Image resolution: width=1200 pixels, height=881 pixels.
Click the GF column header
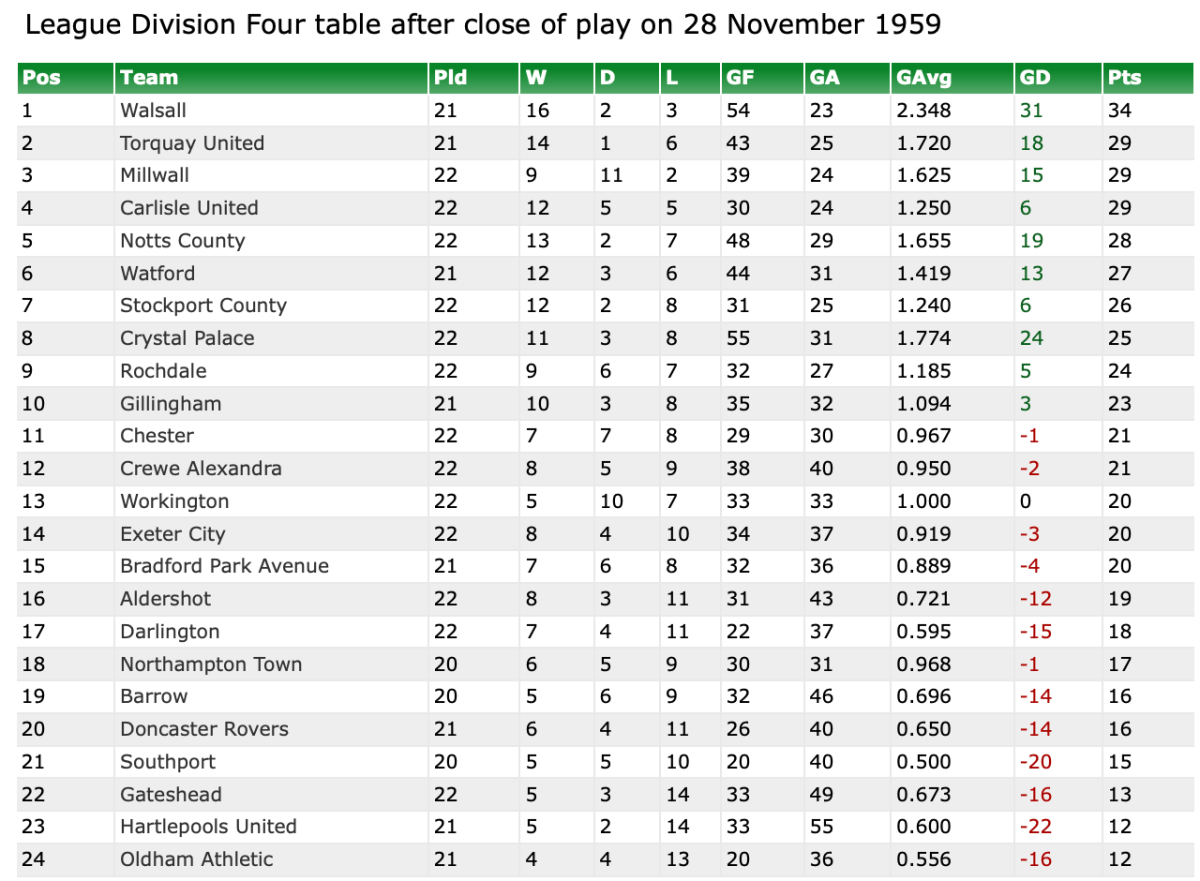tap(738, 78)
